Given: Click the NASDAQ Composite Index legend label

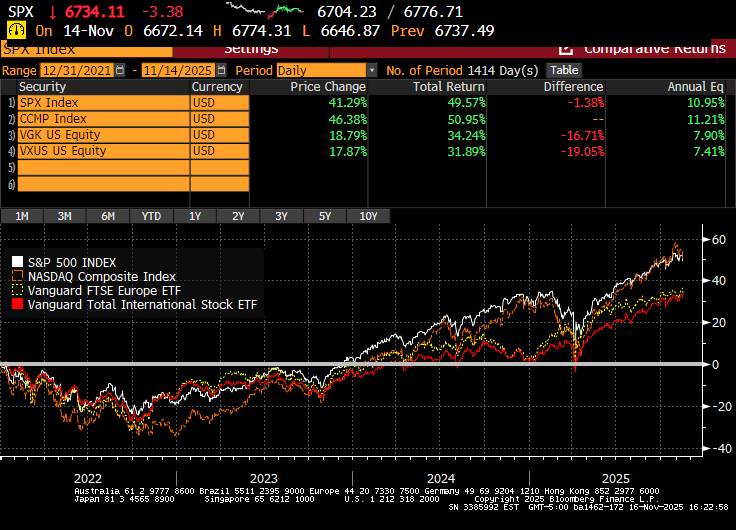Looking at the screenshot, I should (102, 277).
